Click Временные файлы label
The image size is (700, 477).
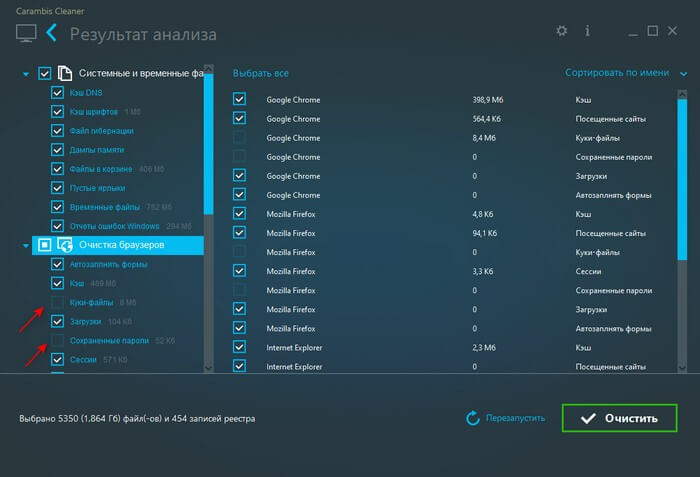104,207
